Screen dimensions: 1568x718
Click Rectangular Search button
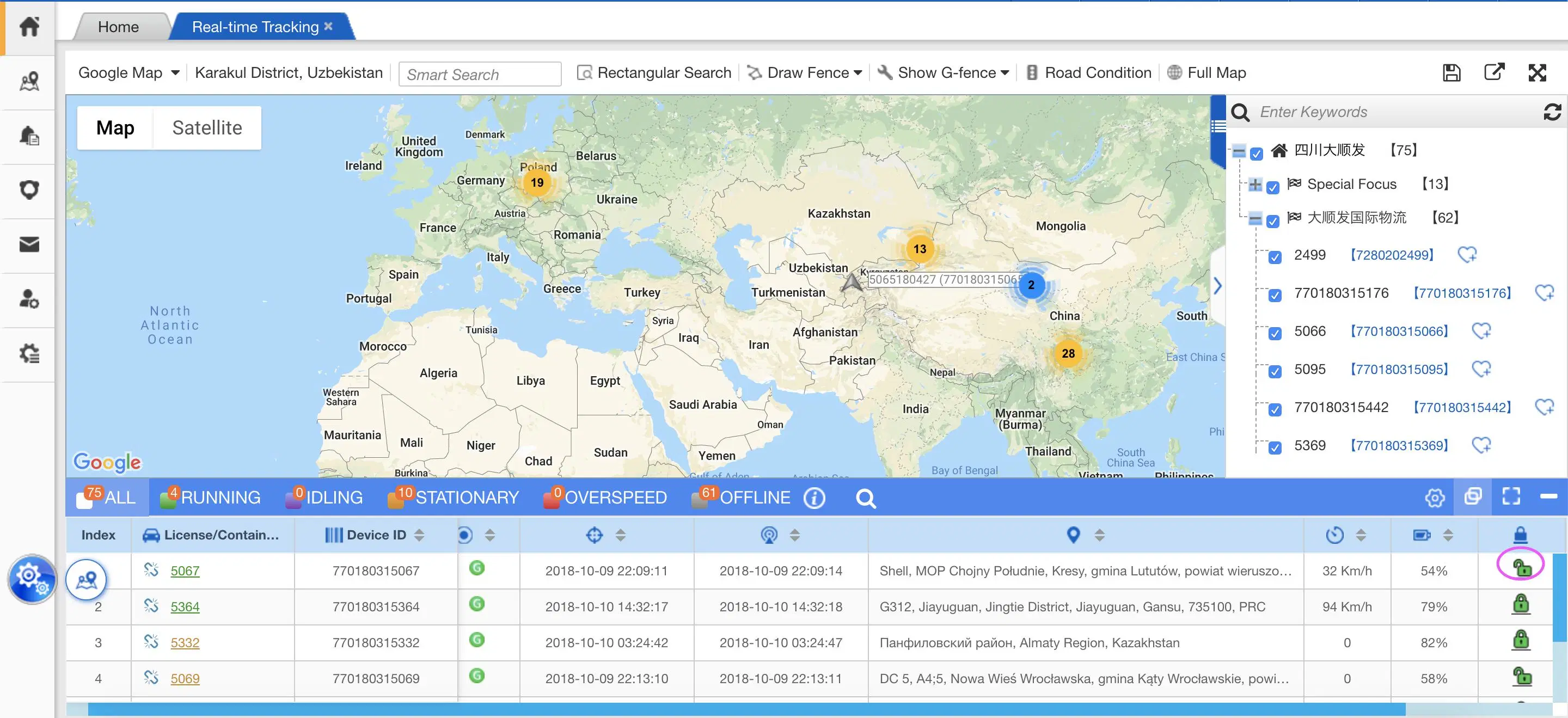[x=654, y=72]
